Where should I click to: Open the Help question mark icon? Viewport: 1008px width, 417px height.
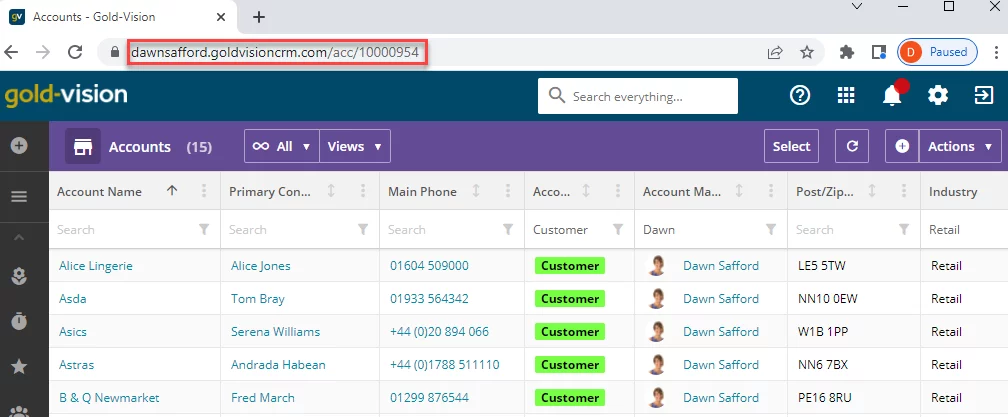800,96
